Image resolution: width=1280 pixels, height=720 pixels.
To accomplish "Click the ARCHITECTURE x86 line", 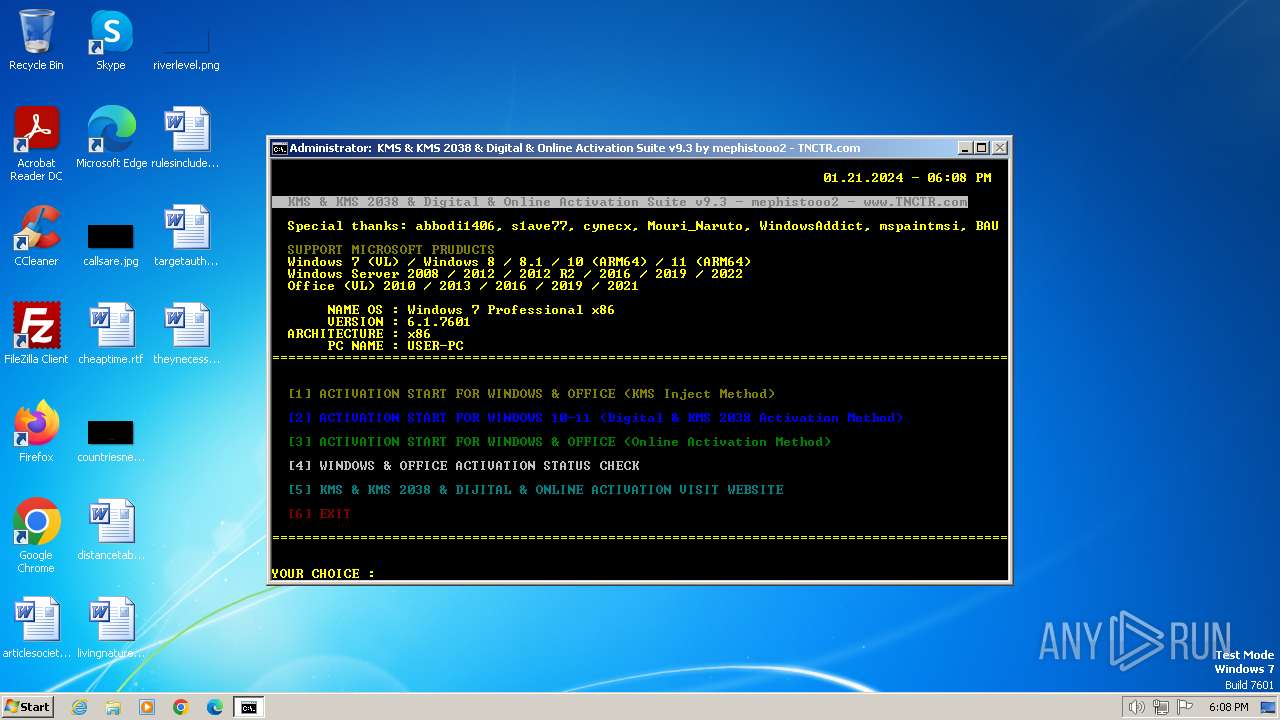I will [x=359, y=334].
